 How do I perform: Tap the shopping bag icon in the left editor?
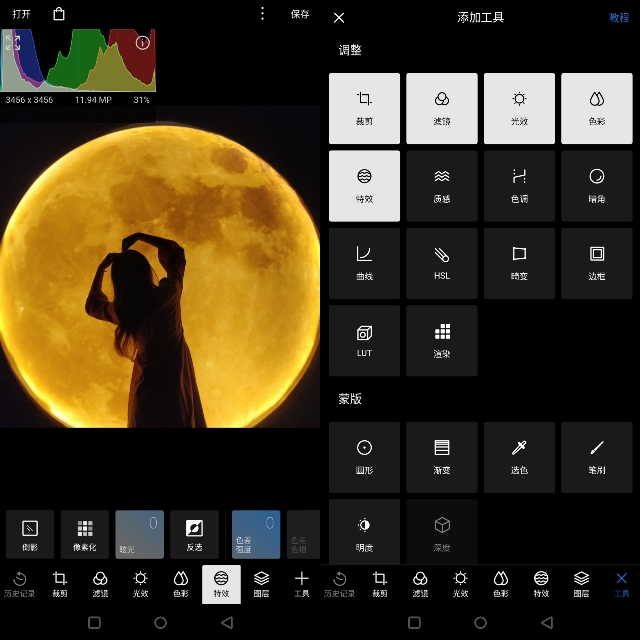point(59,14)
